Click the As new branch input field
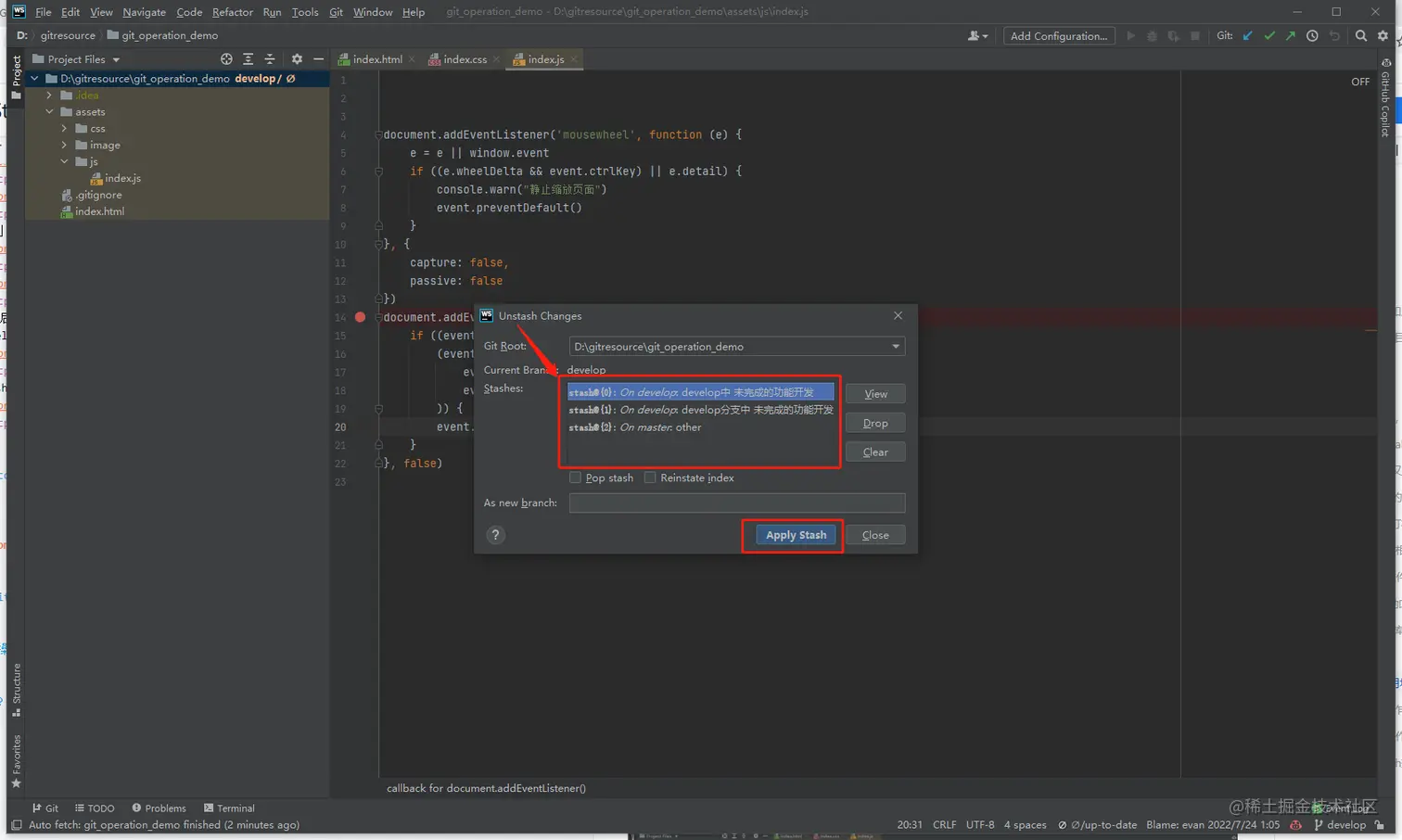The width and height of the screenshot is (1402, 840). [x=736, y=503]
